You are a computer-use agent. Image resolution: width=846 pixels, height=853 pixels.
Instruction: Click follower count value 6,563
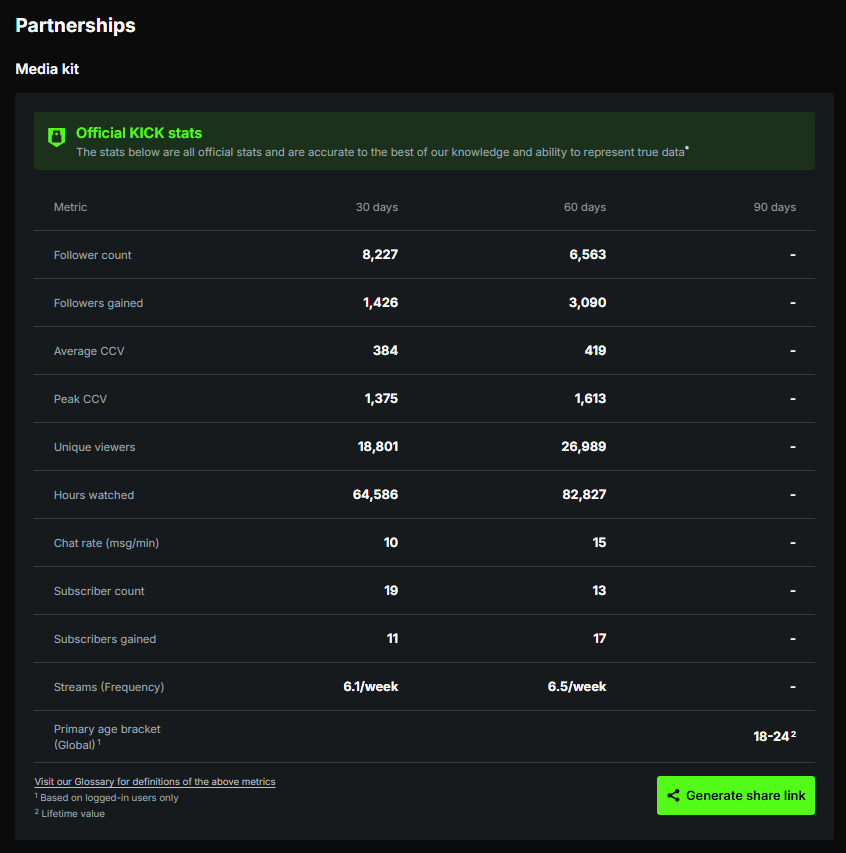(588, 255)
